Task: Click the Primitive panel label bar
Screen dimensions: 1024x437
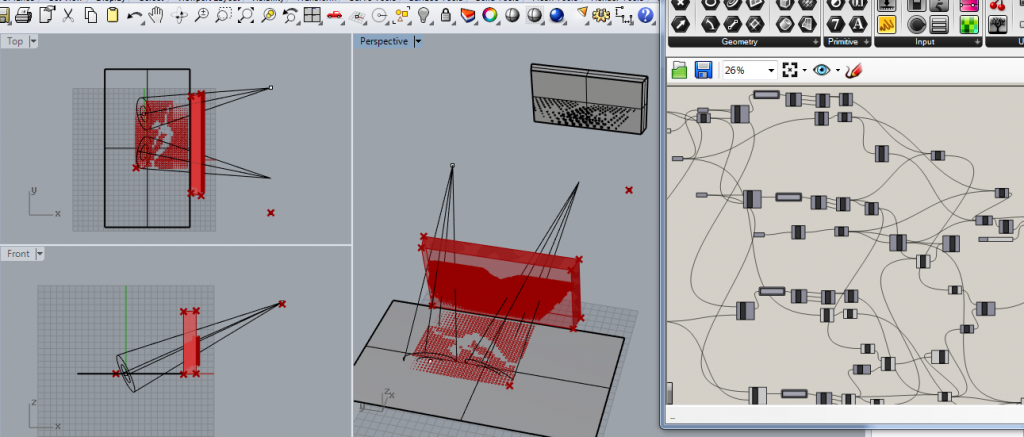Action: coord(848,42)
